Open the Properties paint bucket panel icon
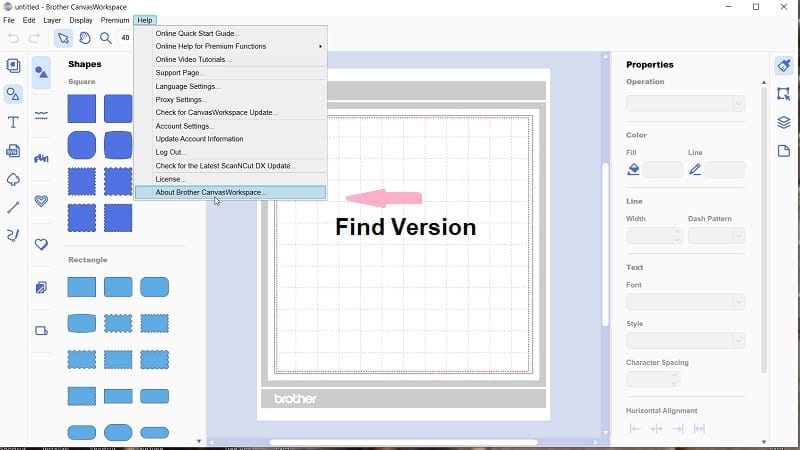The height and width of the screenshot is (450, 800). point(784,65)
